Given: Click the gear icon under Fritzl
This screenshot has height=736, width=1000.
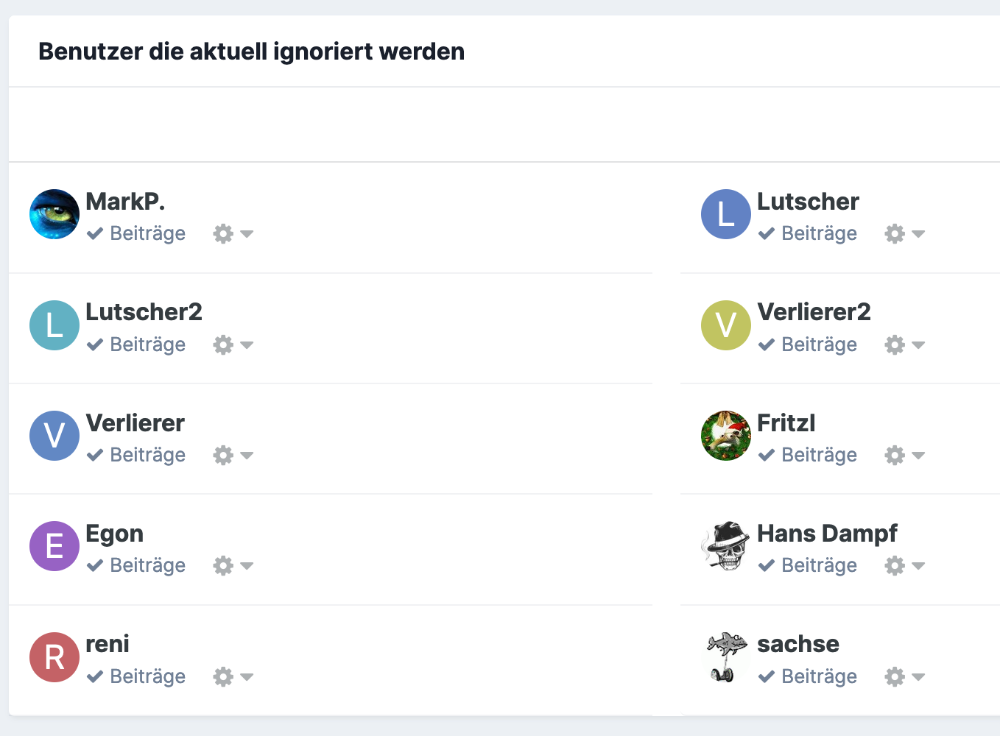Looking at the screenshot, I should (895, 455).
